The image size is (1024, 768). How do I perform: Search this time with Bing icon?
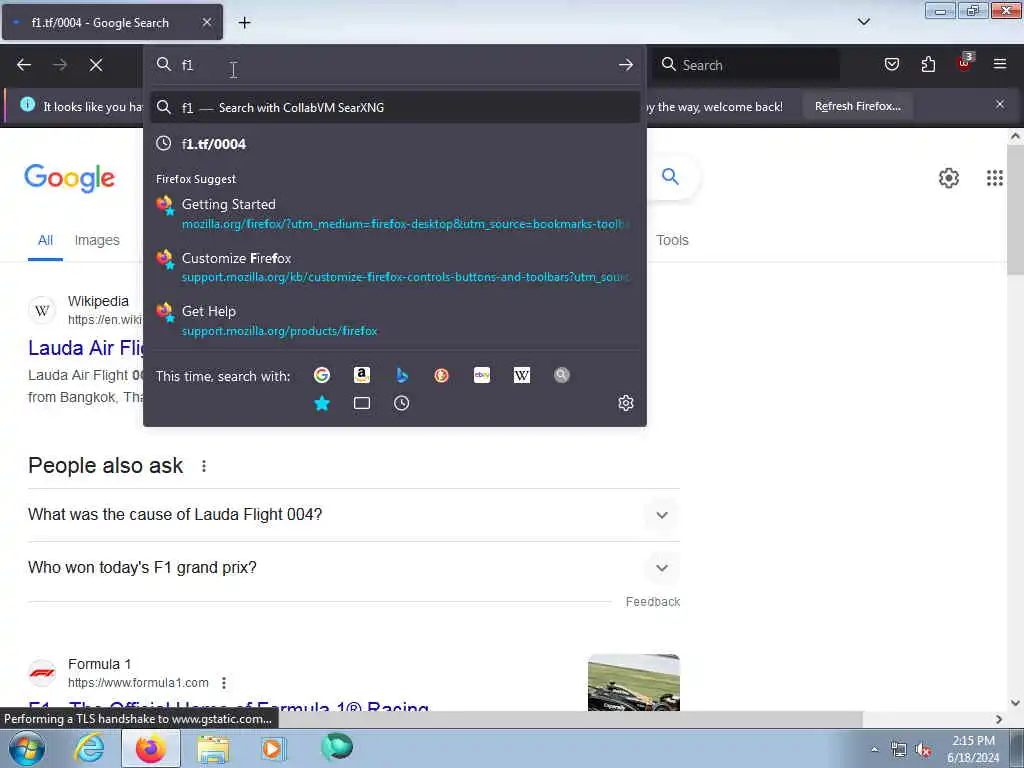(402, 375)
